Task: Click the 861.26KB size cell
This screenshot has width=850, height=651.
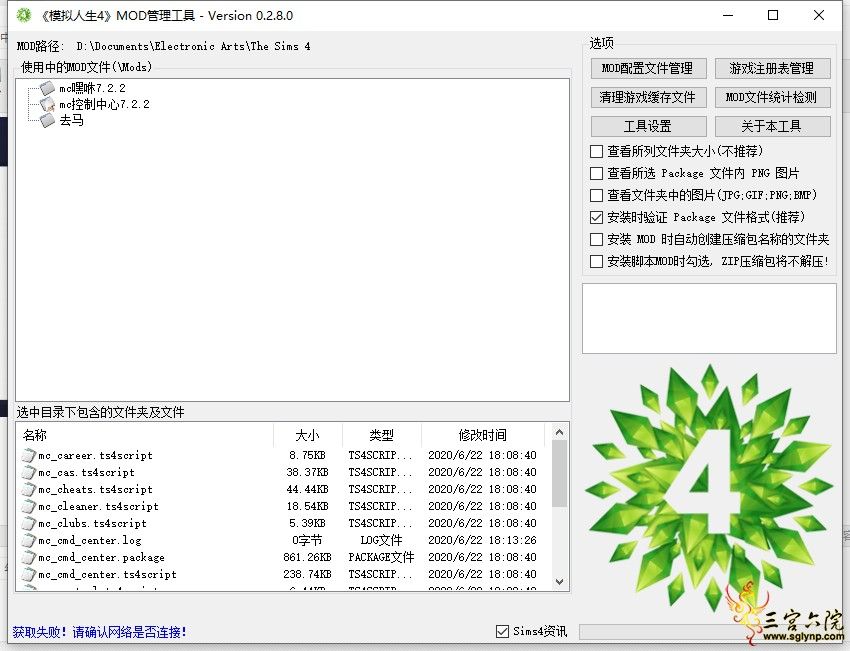Action: click(x=307, y=557)
